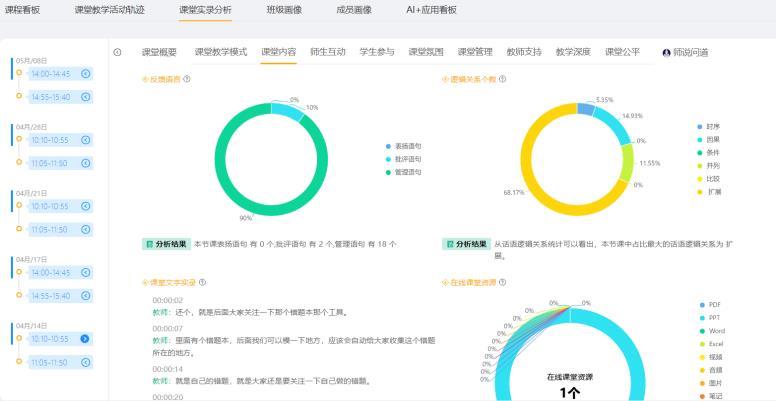776x401 pixels.
Task: Open 课堂氛围 sub-tab
Action: (426, 52)
